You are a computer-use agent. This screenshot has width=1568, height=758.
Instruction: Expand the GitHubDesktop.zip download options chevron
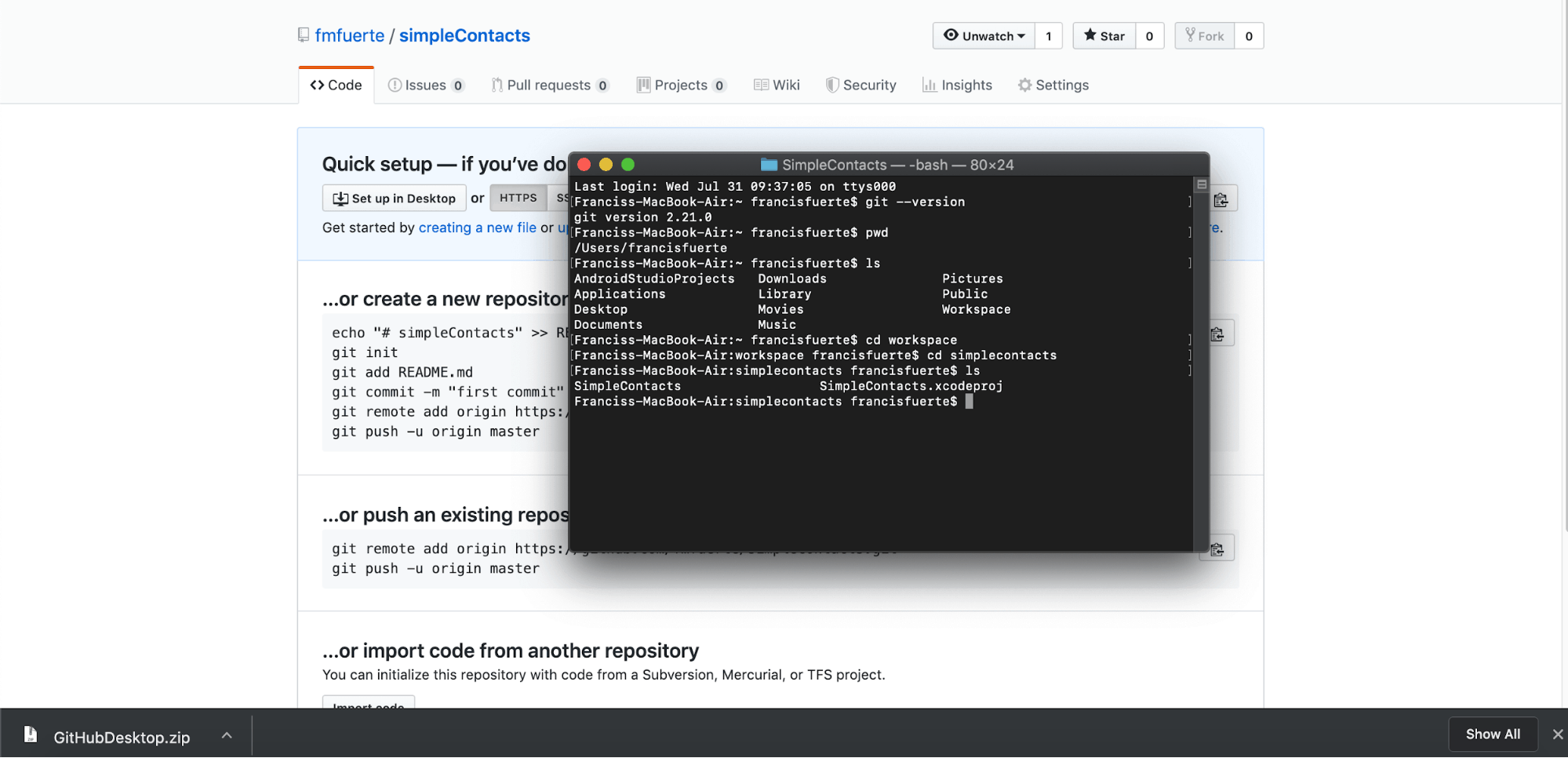[227, 736]
